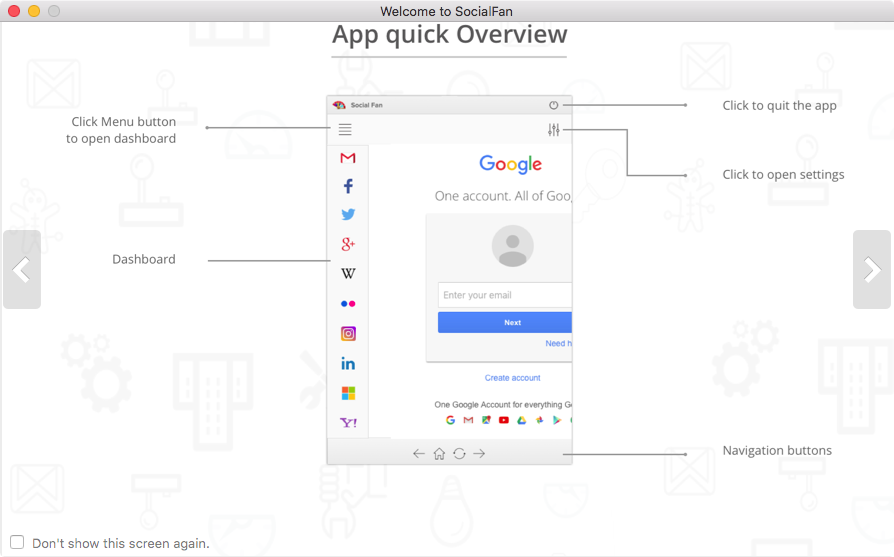
Task: Select the Microsoft squares icon
Action: pos(348,393)
